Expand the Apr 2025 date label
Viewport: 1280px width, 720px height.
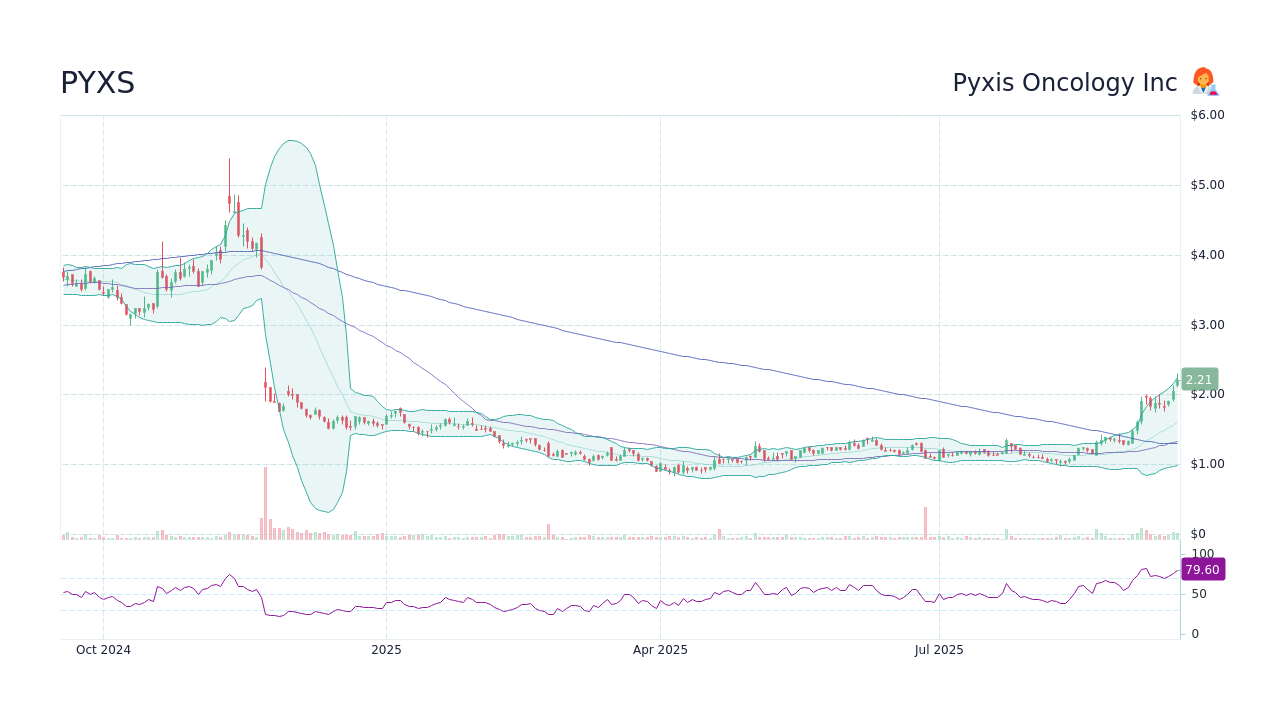pos(660,649)
